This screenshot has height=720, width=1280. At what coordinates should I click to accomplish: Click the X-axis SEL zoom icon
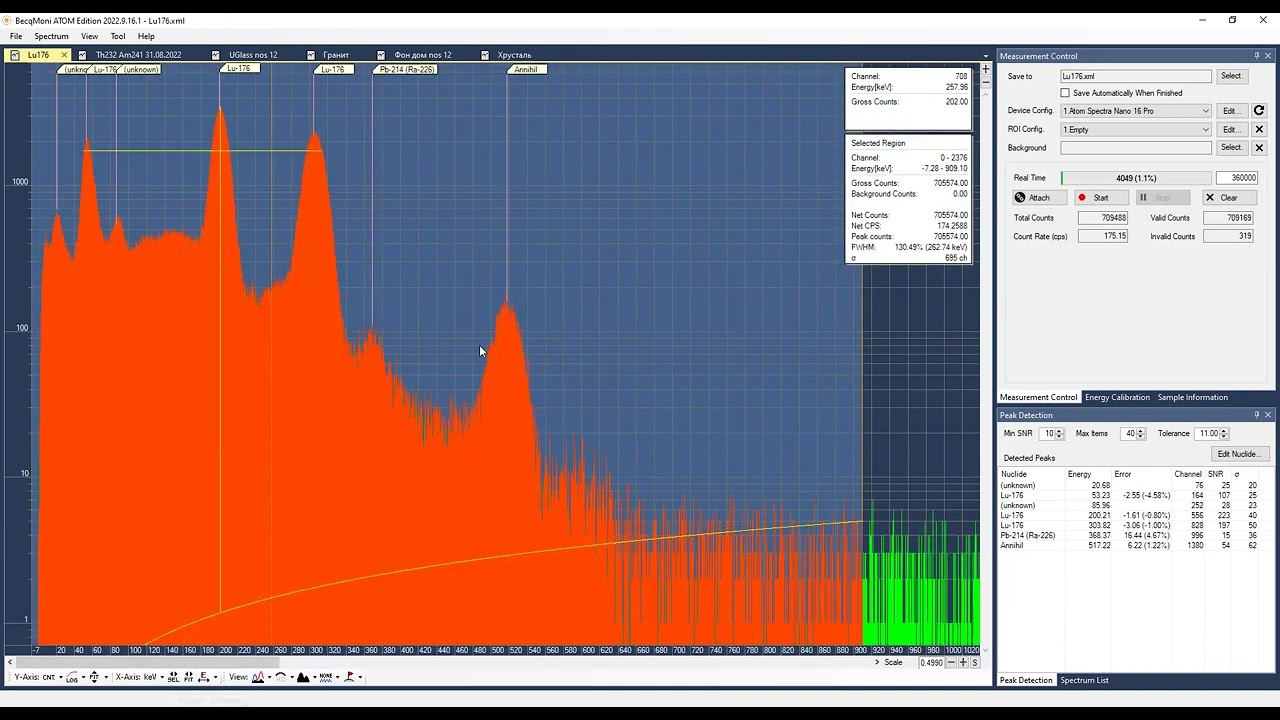point(173,677)
